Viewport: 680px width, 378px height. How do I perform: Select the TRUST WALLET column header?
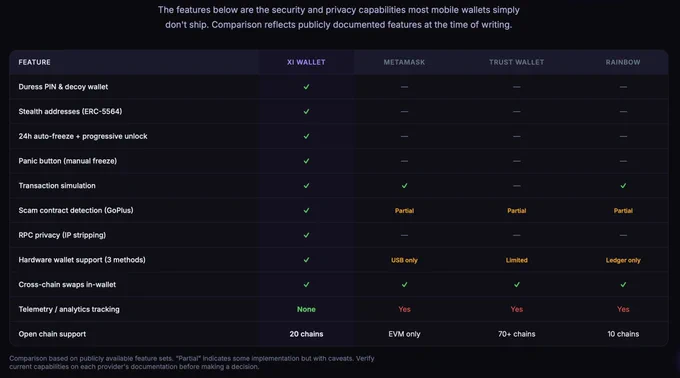[517, 62]
